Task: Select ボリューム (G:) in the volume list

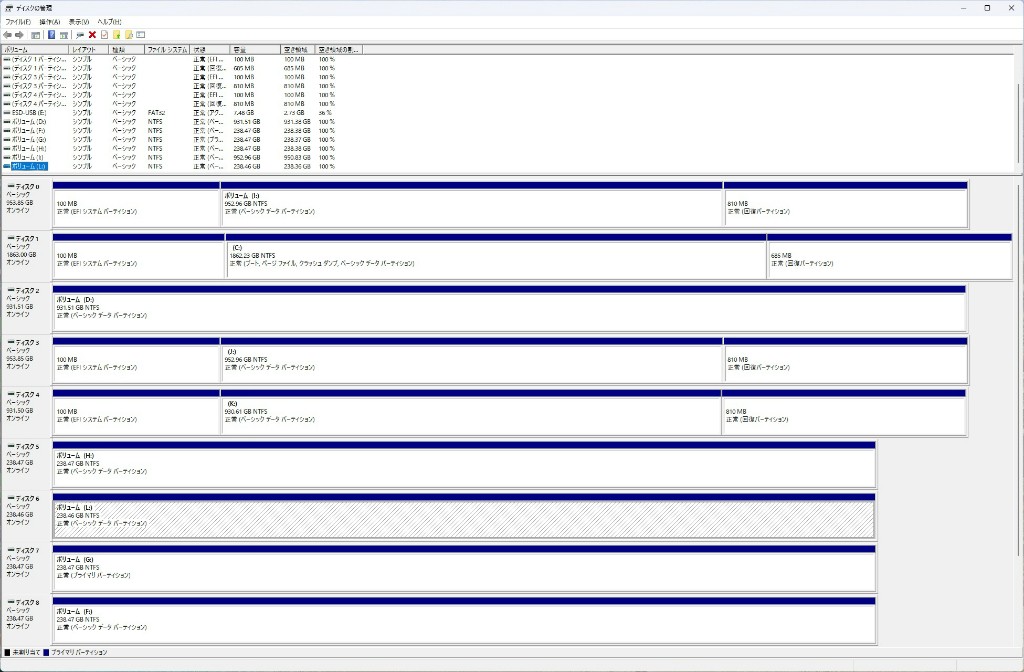Action: coord(170,140)
